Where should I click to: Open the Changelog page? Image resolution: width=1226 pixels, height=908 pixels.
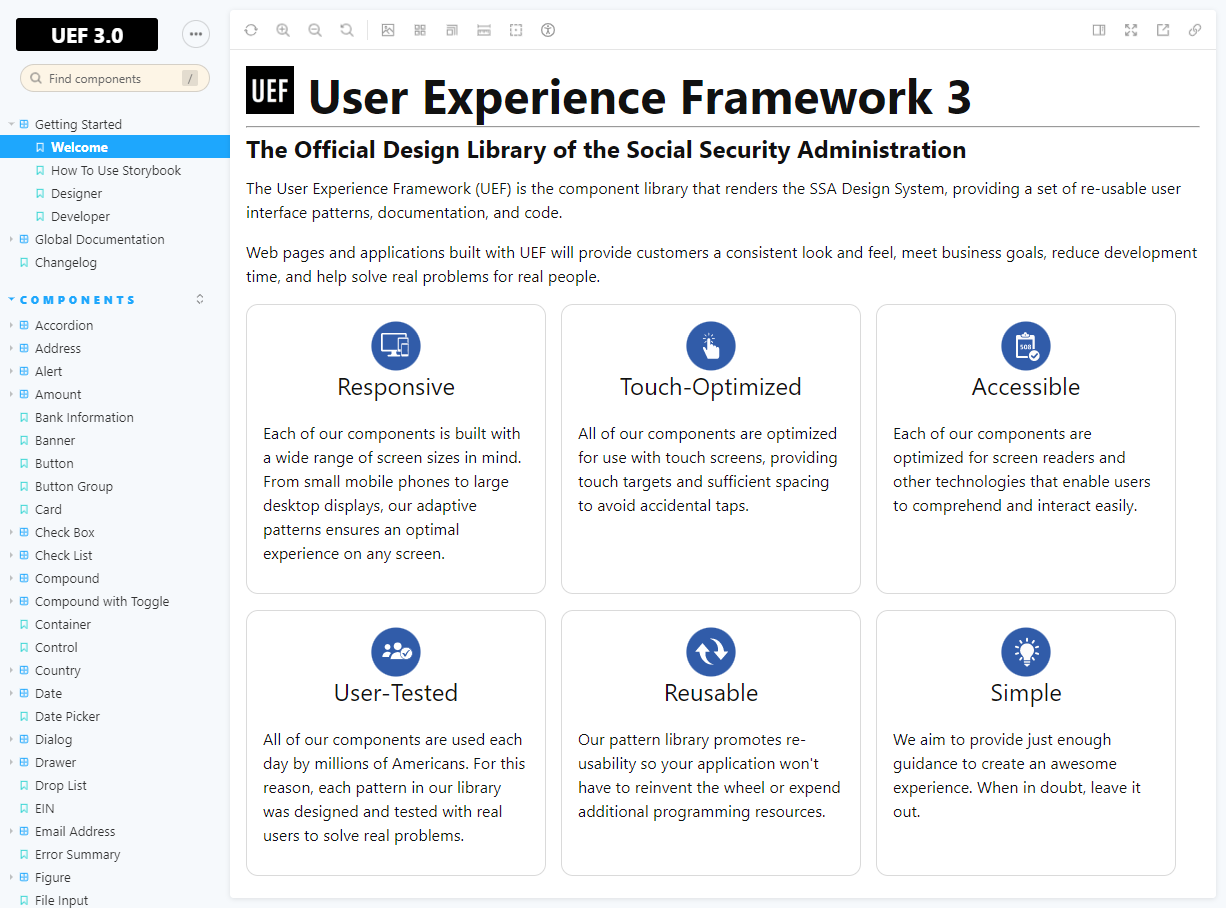tap(65, 262)
